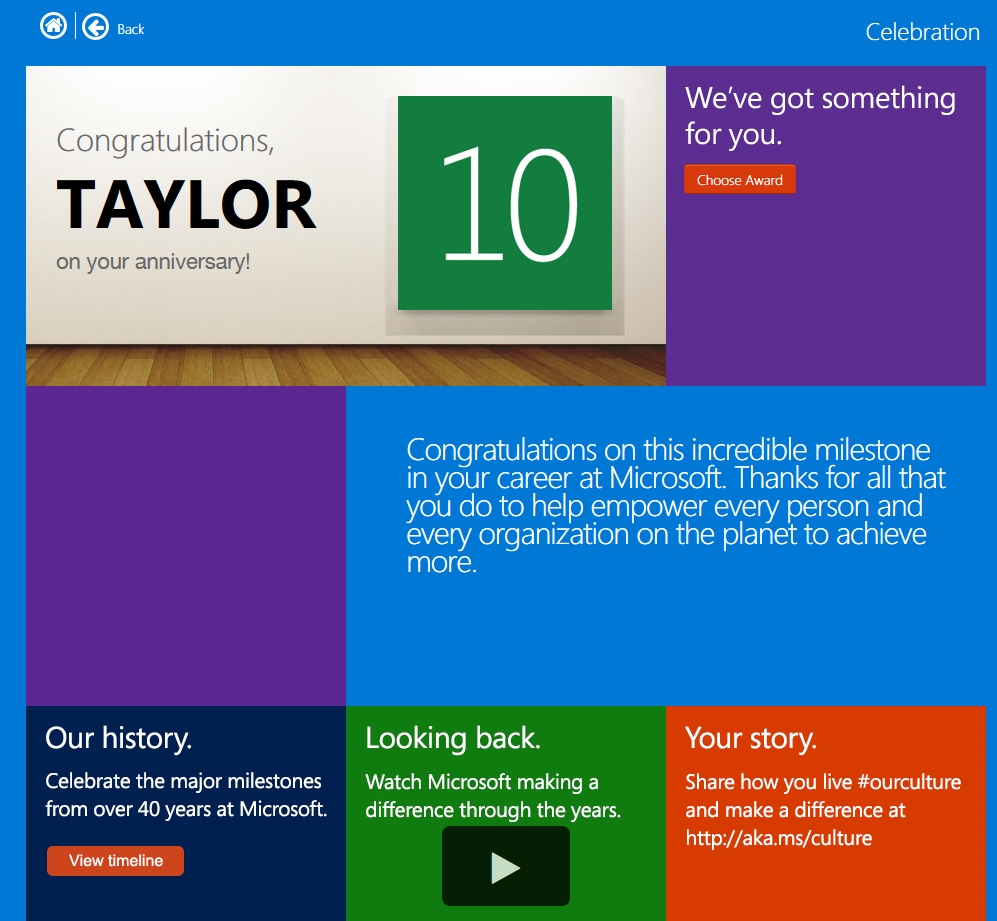Click the TAYLOR name text
This screenshot has height=921, width=997.
point(186,204)
